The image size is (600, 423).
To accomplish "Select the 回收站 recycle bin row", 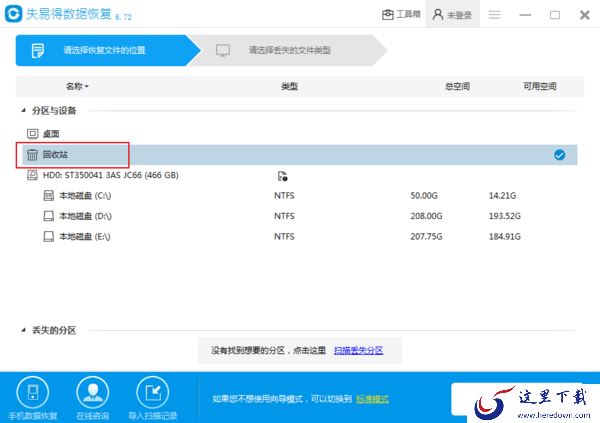I will pyautogui.click(x=300, y=155).
